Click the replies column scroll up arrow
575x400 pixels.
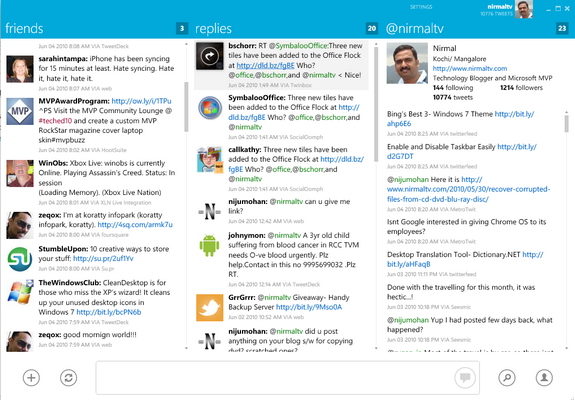(376, 44)
